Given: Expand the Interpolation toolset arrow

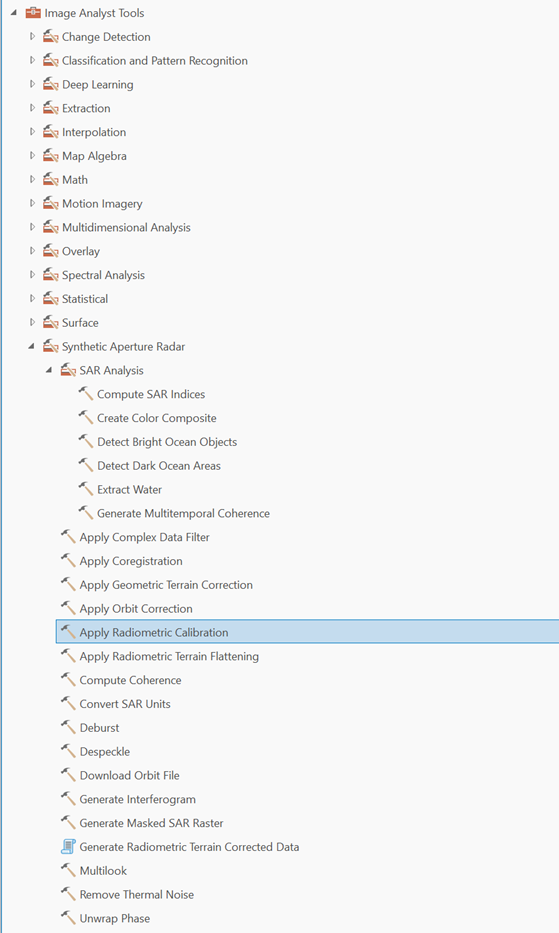Looking at the screenshot, I should [32, 132].
